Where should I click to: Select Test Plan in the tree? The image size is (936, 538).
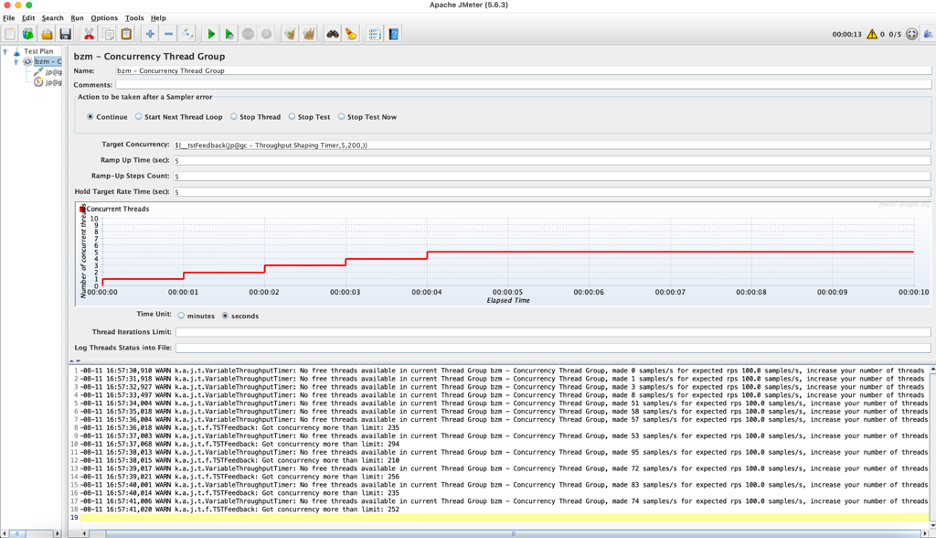point(38,51)
